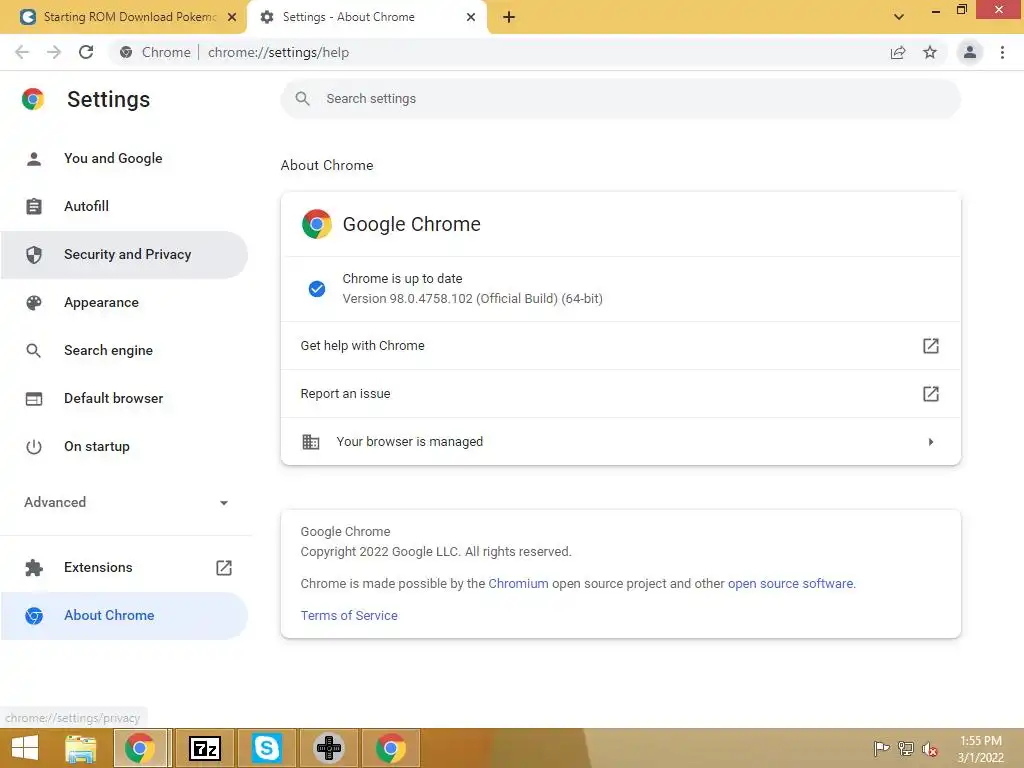
Task: Click the Chrome site info icon in address bar
Action: 126,52
